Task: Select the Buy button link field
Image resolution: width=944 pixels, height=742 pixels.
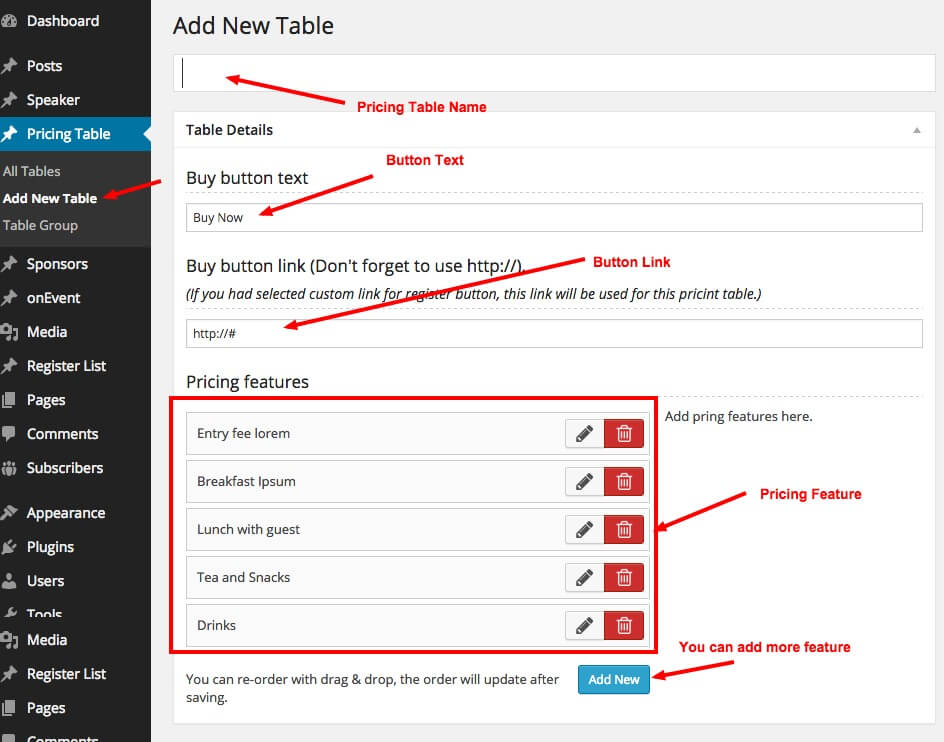Action: pos(553,333)
